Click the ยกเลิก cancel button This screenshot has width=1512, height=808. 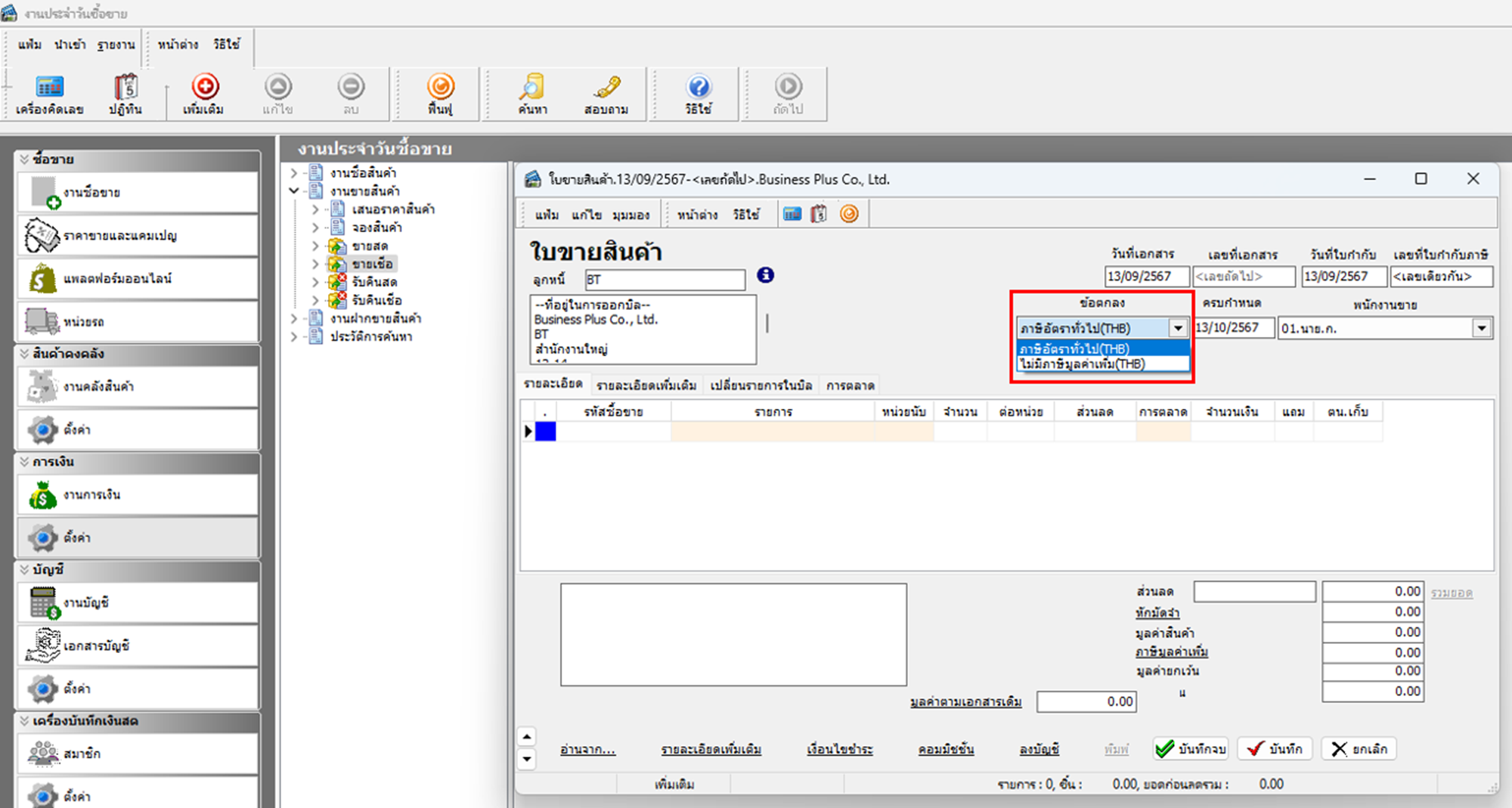pos(1359,748)
